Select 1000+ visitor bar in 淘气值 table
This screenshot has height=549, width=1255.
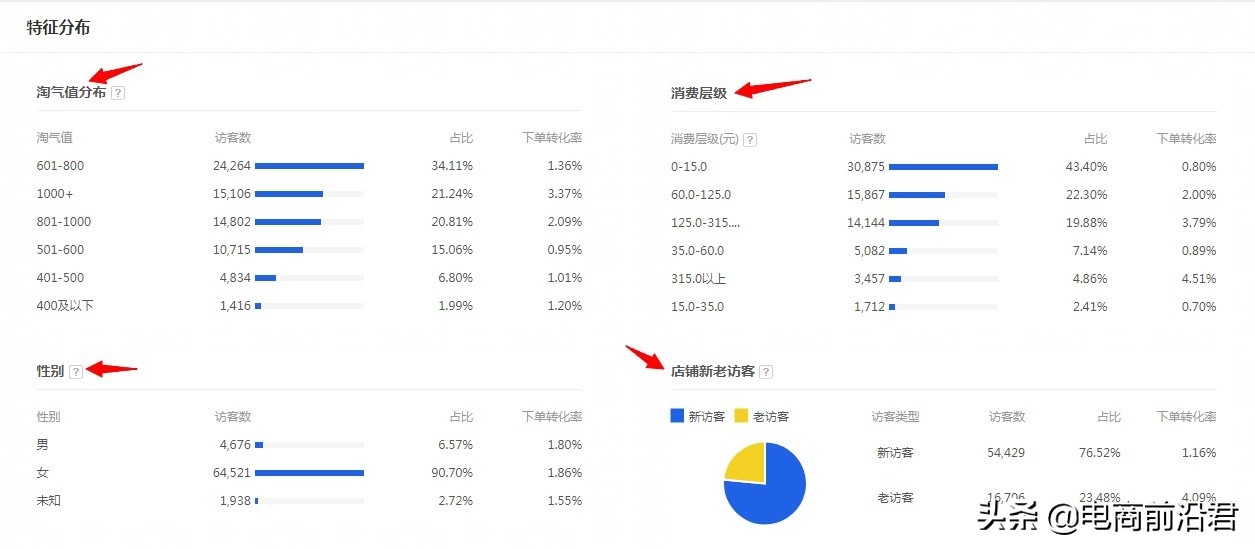(289, 194)
